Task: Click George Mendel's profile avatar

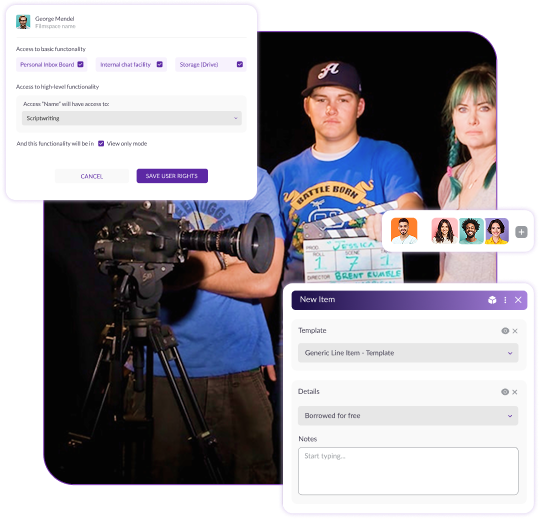Action: tap(23, 22)
